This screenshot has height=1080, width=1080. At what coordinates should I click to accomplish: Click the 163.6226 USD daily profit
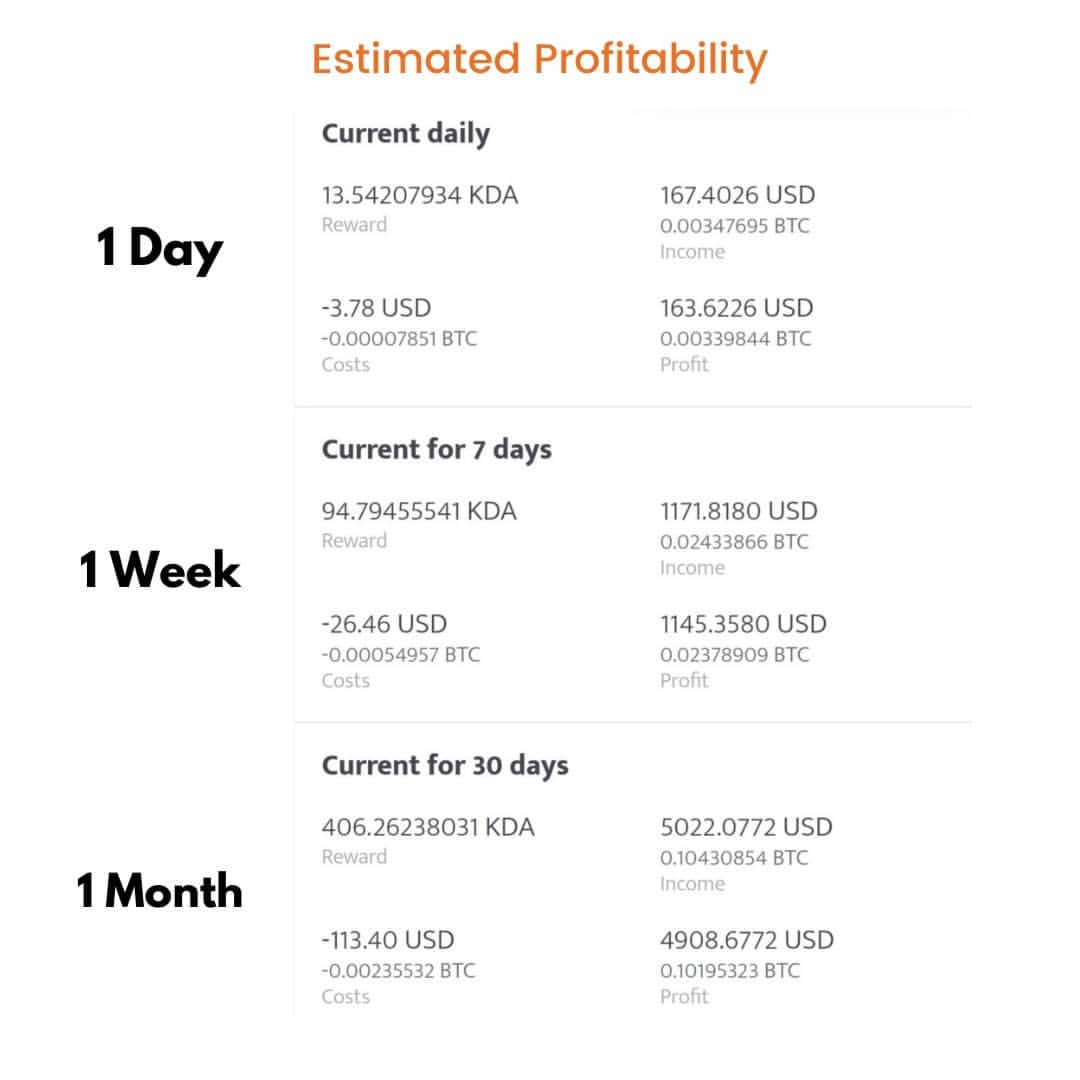pyautogui.click(x=737, y=308)
